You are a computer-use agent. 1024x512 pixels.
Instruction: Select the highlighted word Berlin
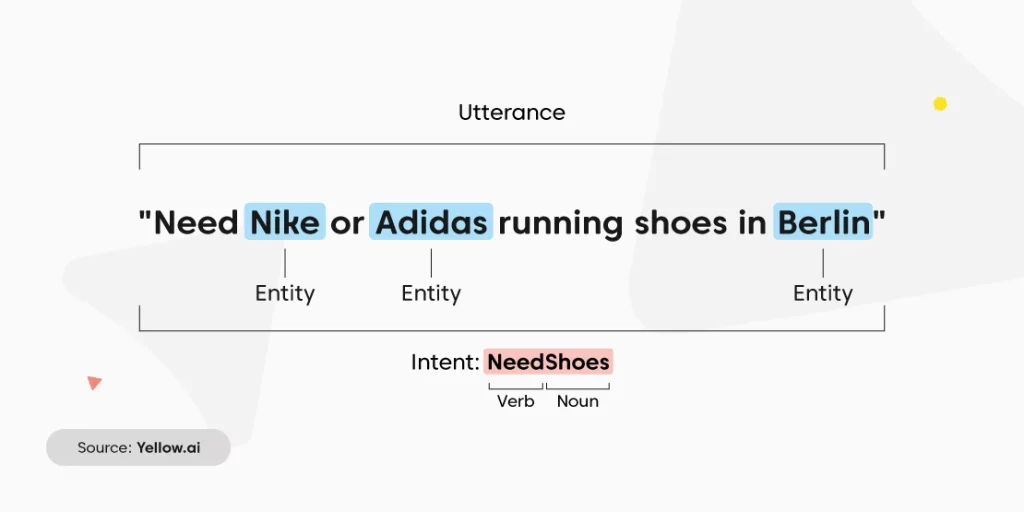823,222
